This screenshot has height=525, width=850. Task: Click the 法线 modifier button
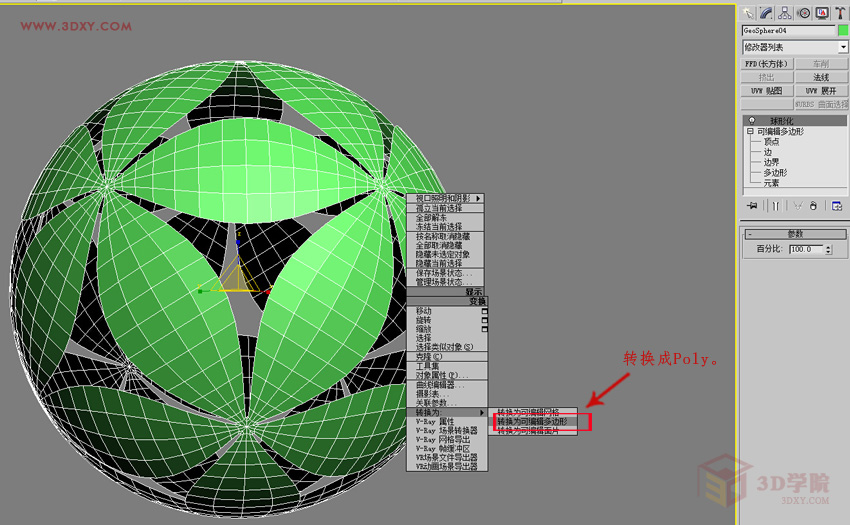pos(822,78)
